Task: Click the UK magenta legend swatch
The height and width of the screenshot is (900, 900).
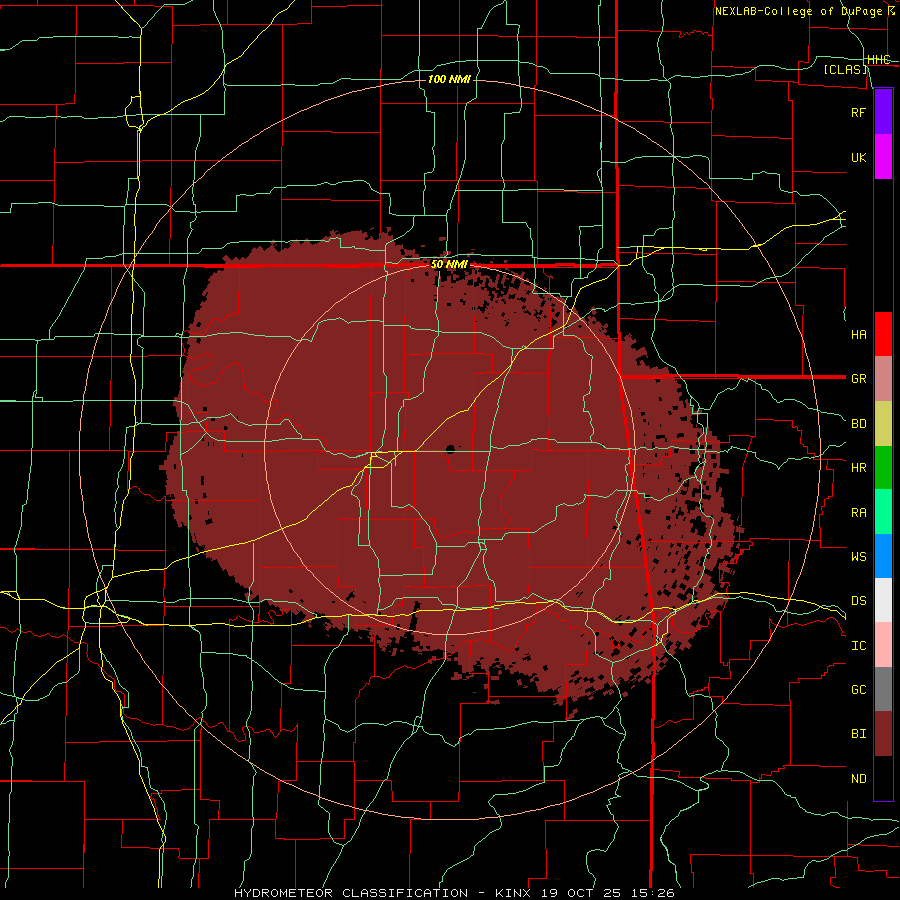Action: pos(883,157)
